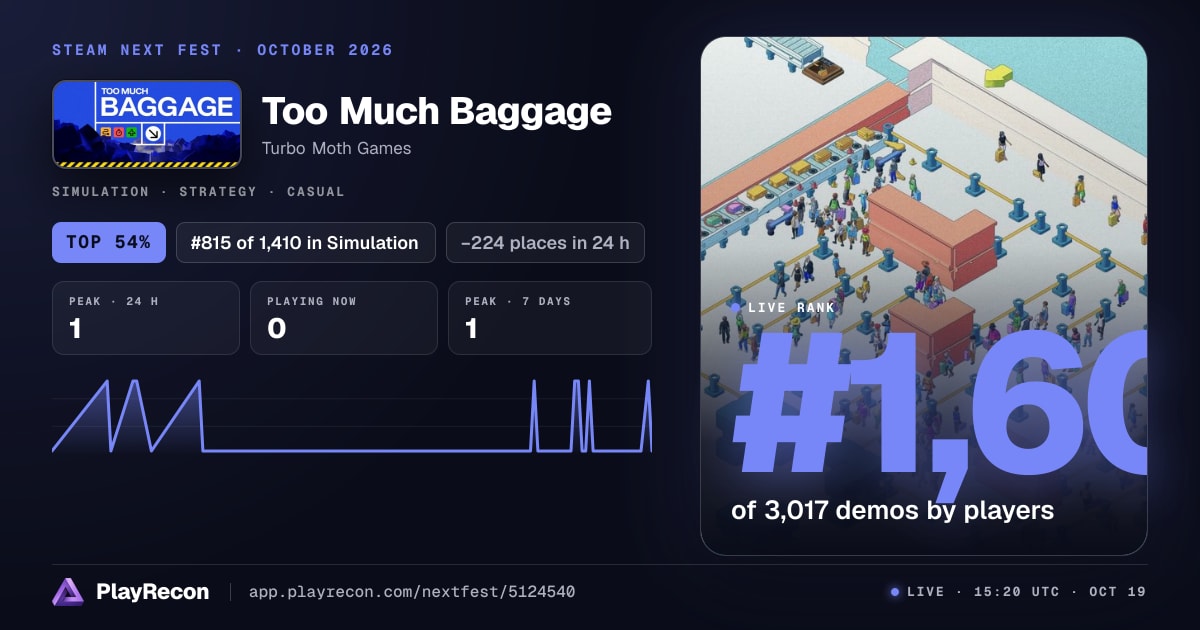Click the #815 of 1,410 in Simulation badge
1200x630 pixels.
tap(306, 242)
